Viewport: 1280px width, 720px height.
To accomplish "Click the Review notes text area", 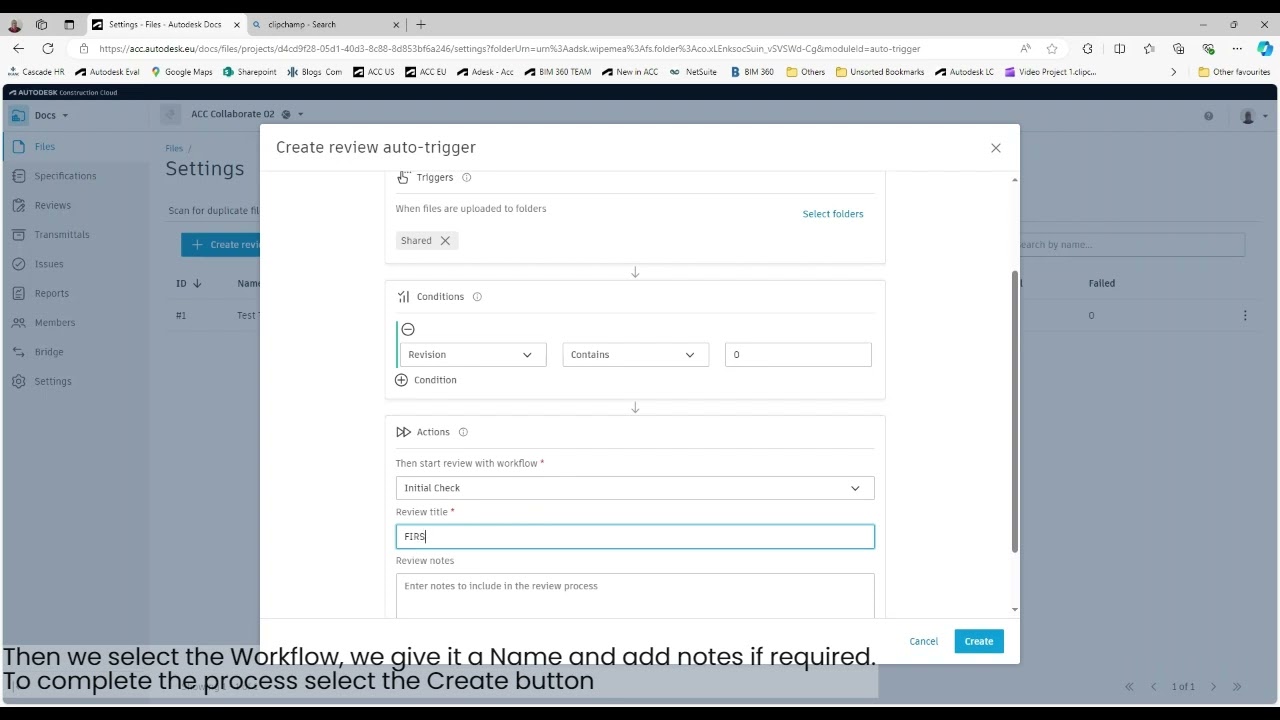I will click(635, 596).
